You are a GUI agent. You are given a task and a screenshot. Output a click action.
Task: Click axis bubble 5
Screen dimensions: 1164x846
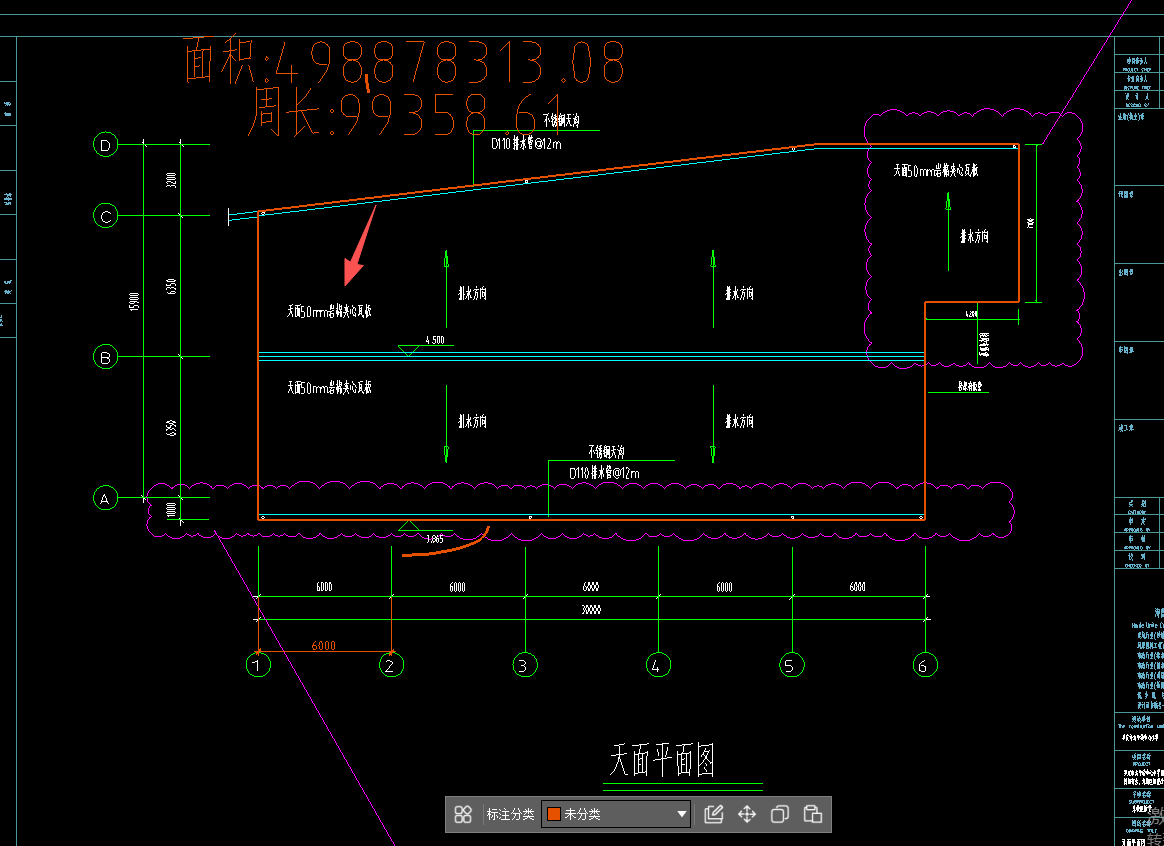[791, 665]
